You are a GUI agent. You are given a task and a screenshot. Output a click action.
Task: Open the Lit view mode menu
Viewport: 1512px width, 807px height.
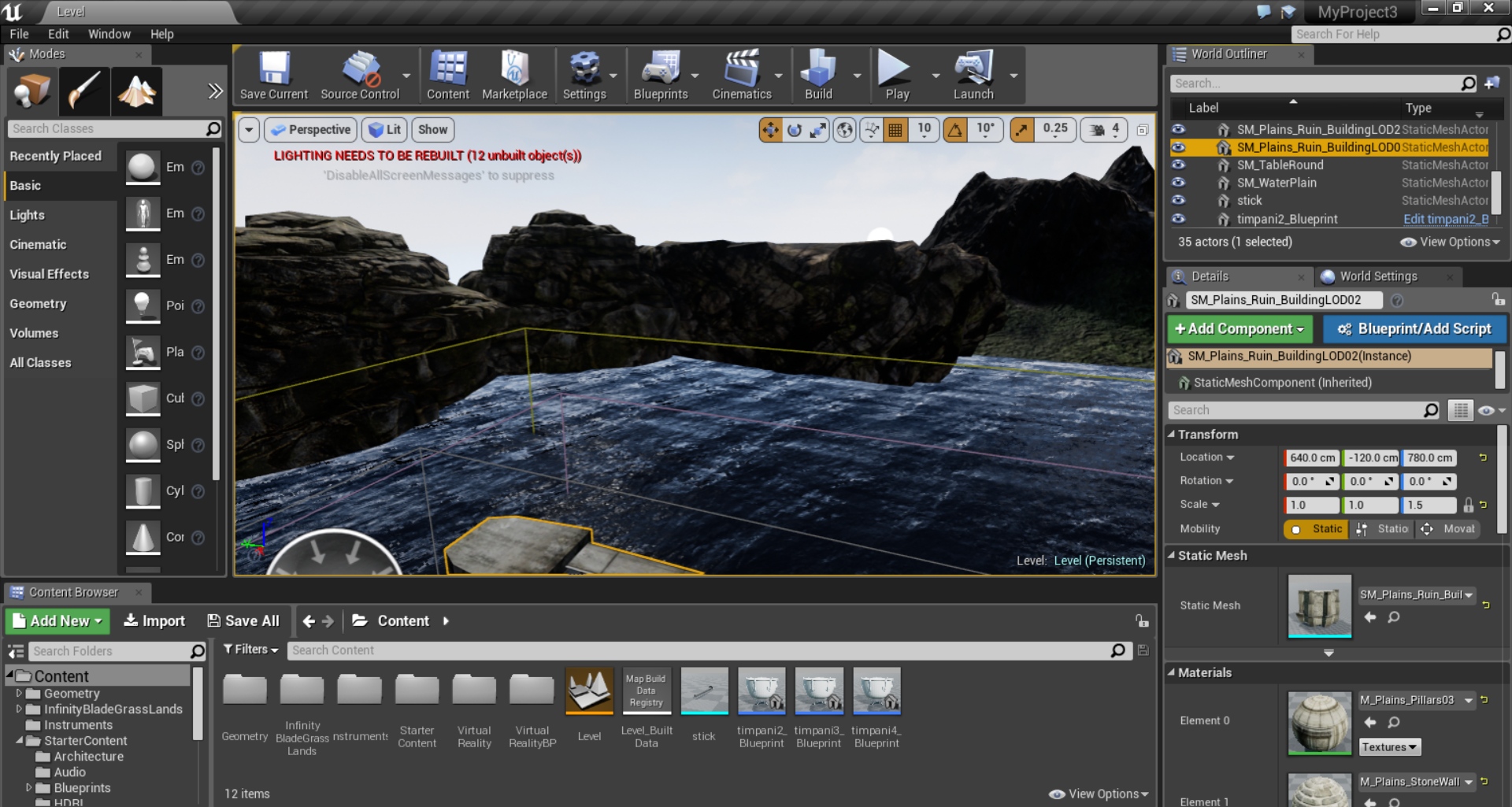pos(384,130)
